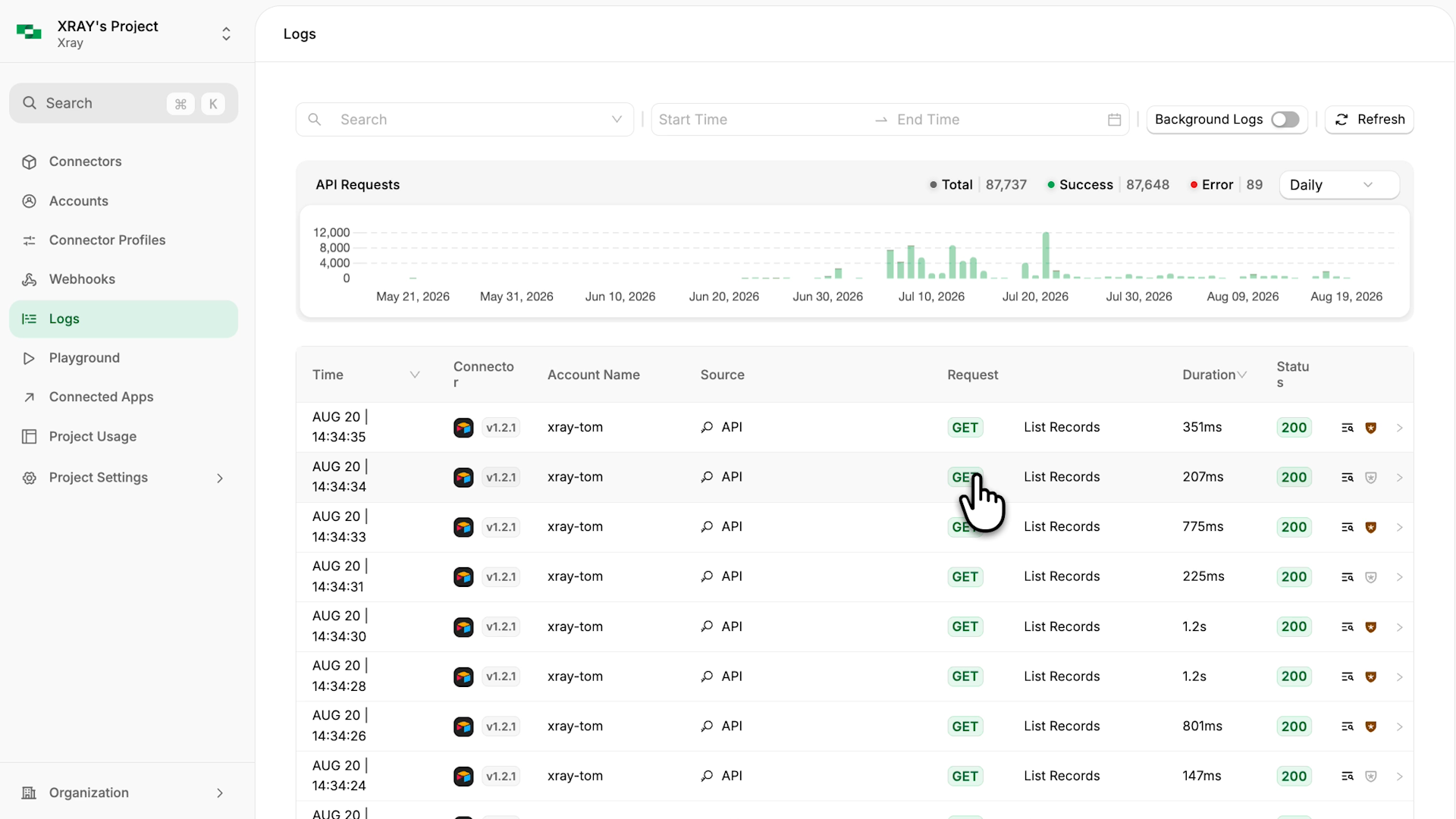Screen dimensions: 1456x819
Task: Click the v1.2.1 badge in the 14:34:34 row
Action: tap(501, 478)
